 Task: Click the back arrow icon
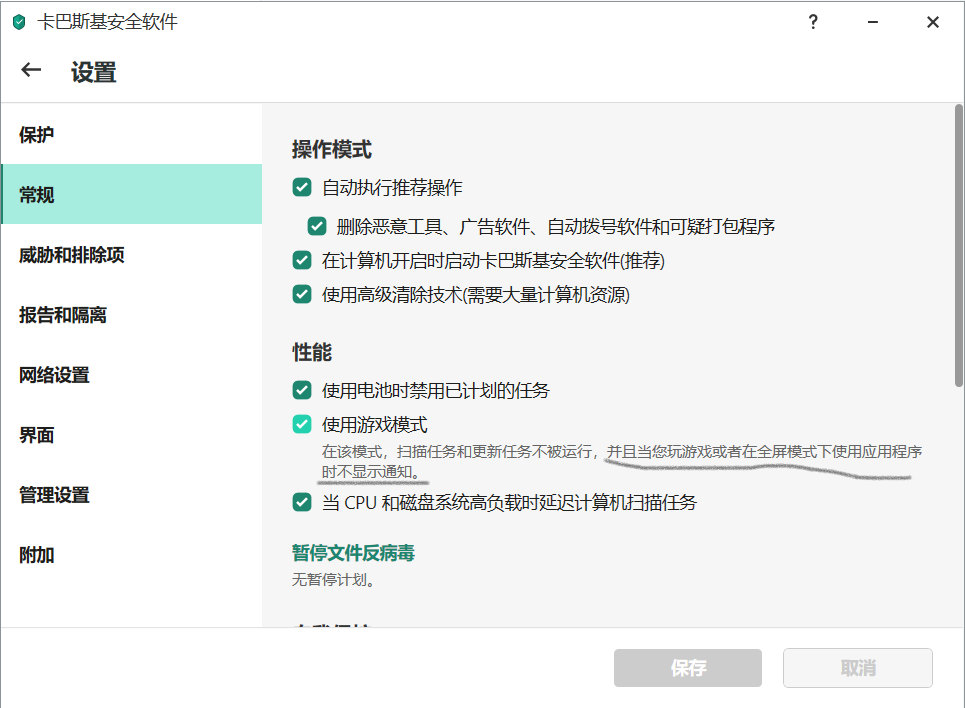[31, 70]
